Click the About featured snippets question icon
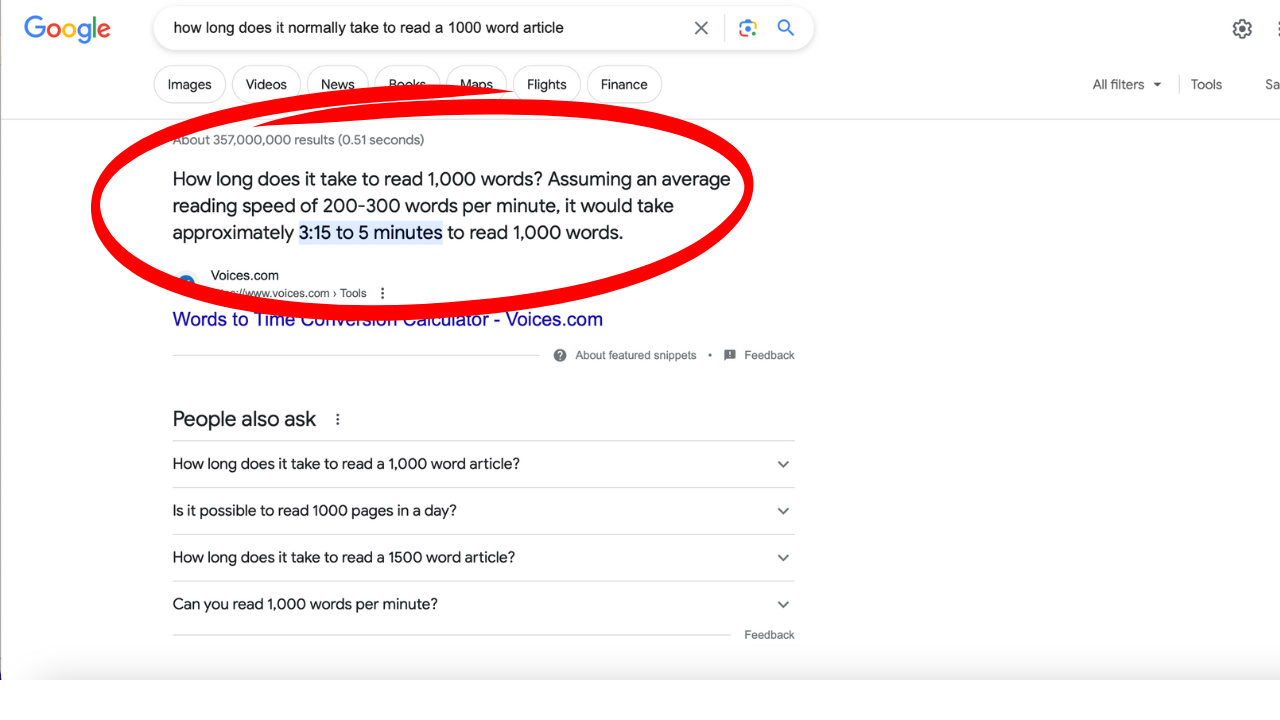The width and height of the screenshot is (1280, 720). pos(560,355)
